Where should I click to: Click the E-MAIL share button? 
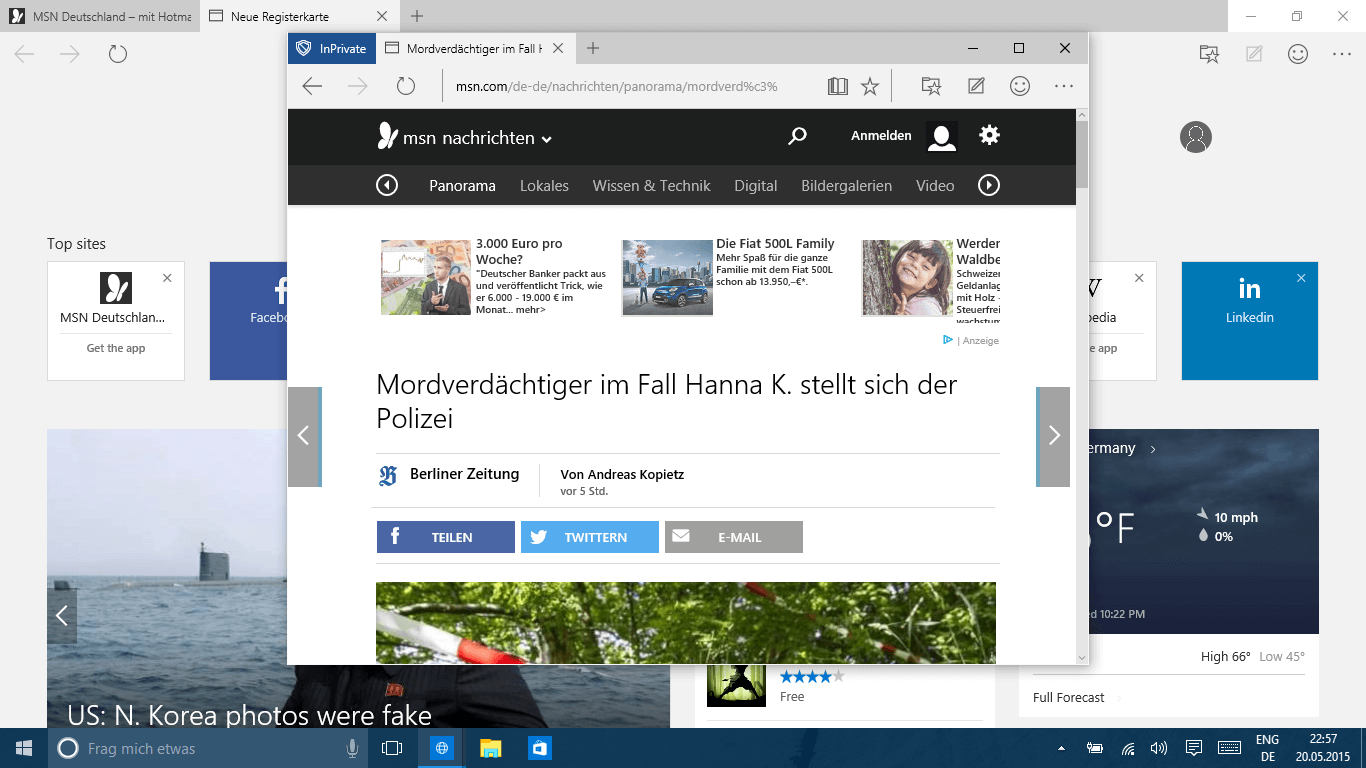pyautogui.click(x=734, y=537)
